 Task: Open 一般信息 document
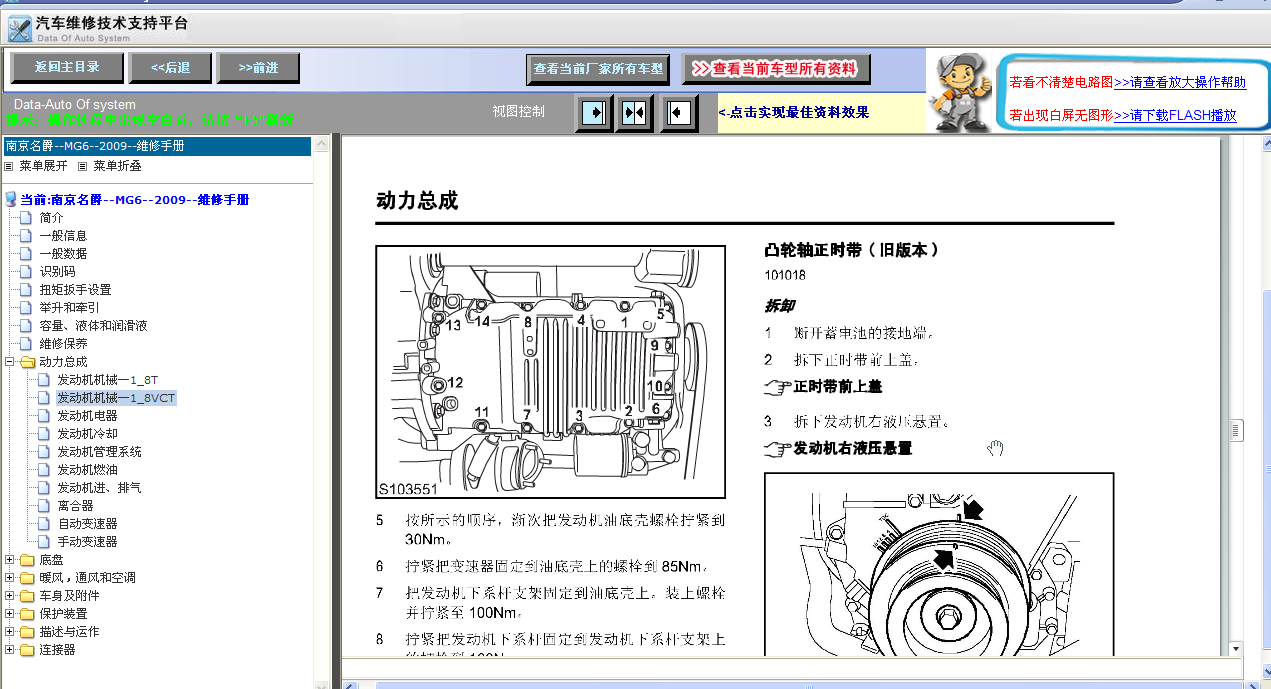coord(63,236)
